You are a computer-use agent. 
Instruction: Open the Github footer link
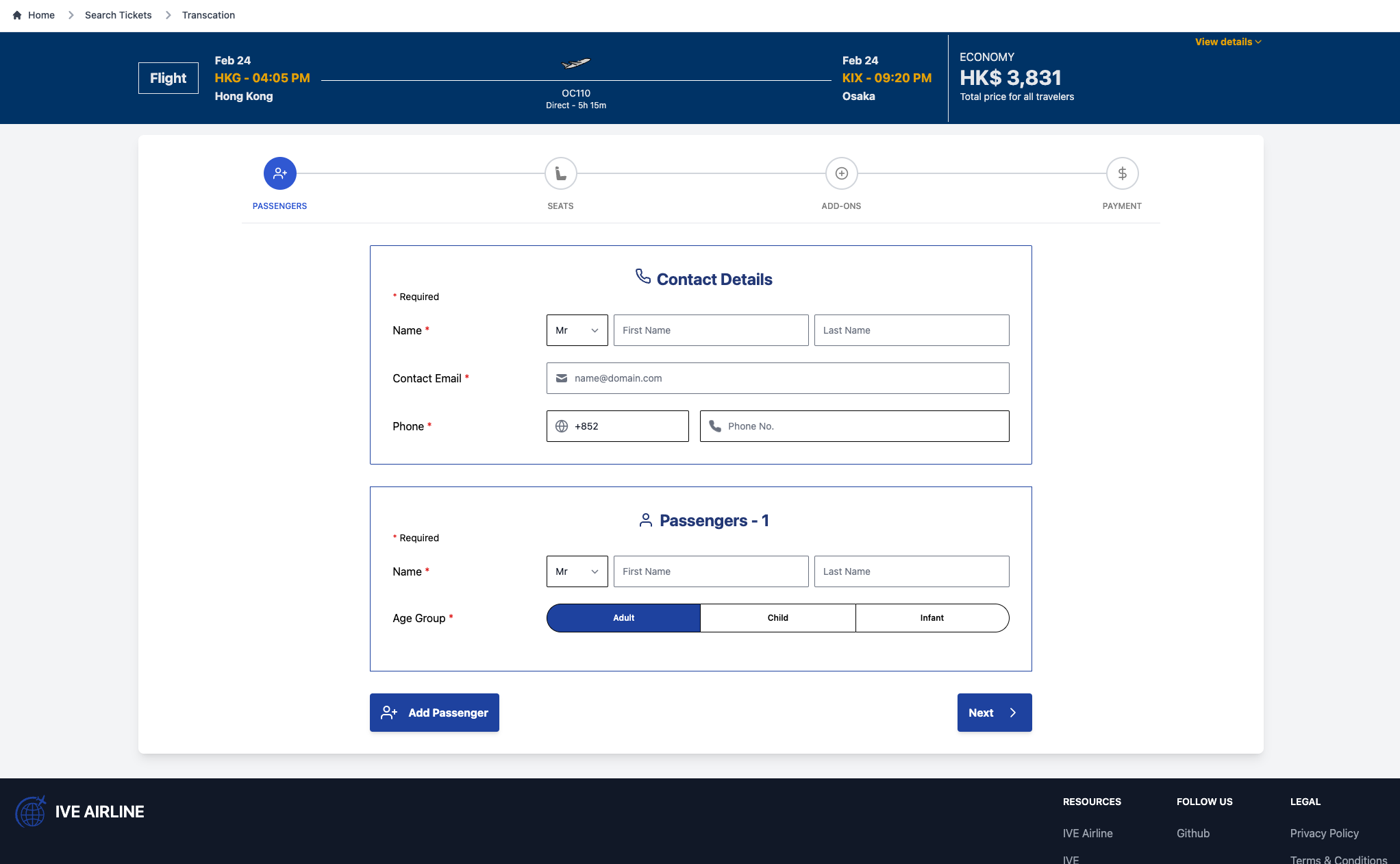tap(1192, 833)
